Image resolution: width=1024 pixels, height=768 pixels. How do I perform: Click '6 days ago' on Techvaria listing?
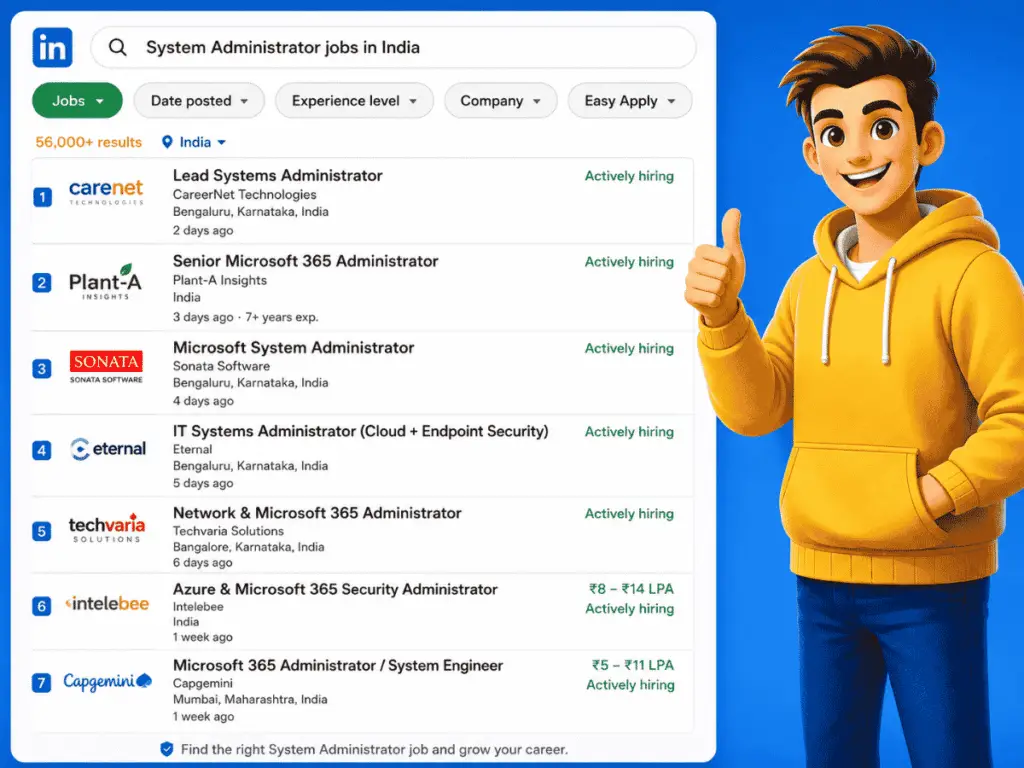202,562
